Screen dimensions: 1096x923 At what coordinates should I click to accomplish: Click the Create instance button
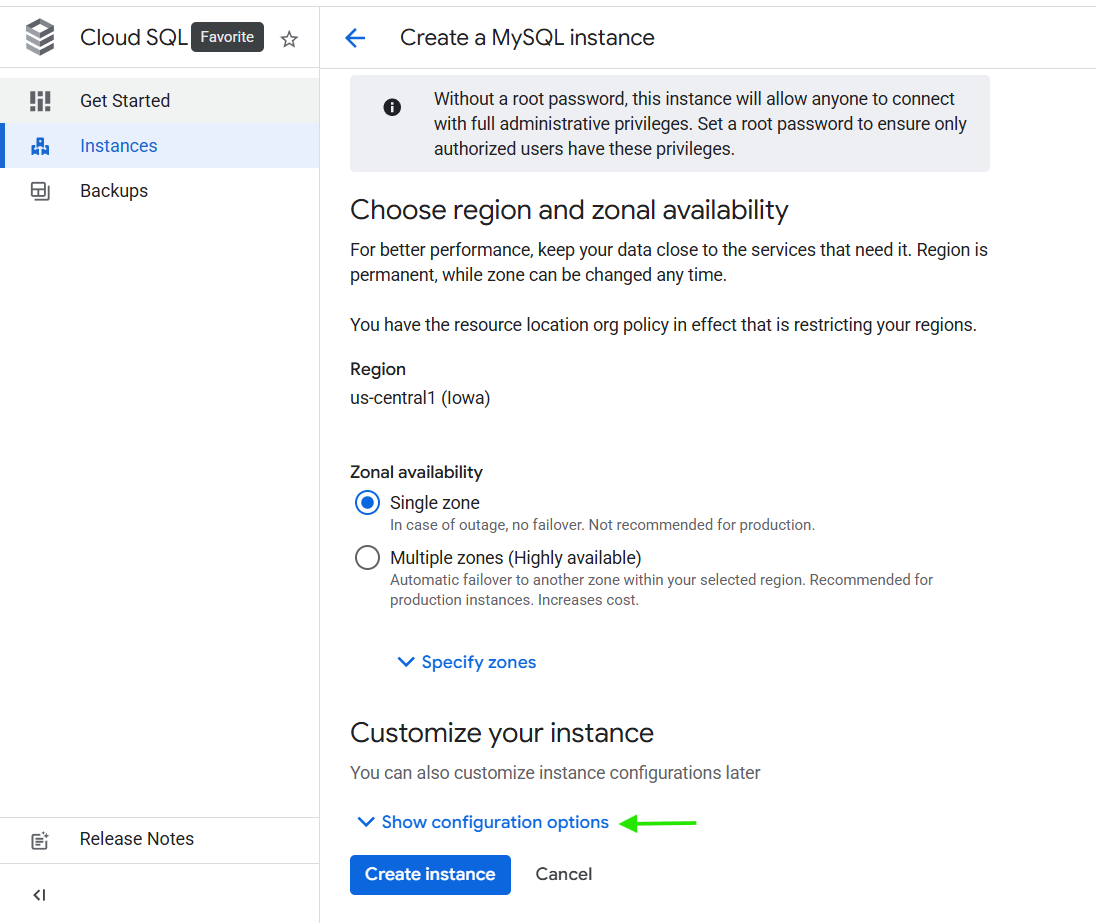(430, 874)
